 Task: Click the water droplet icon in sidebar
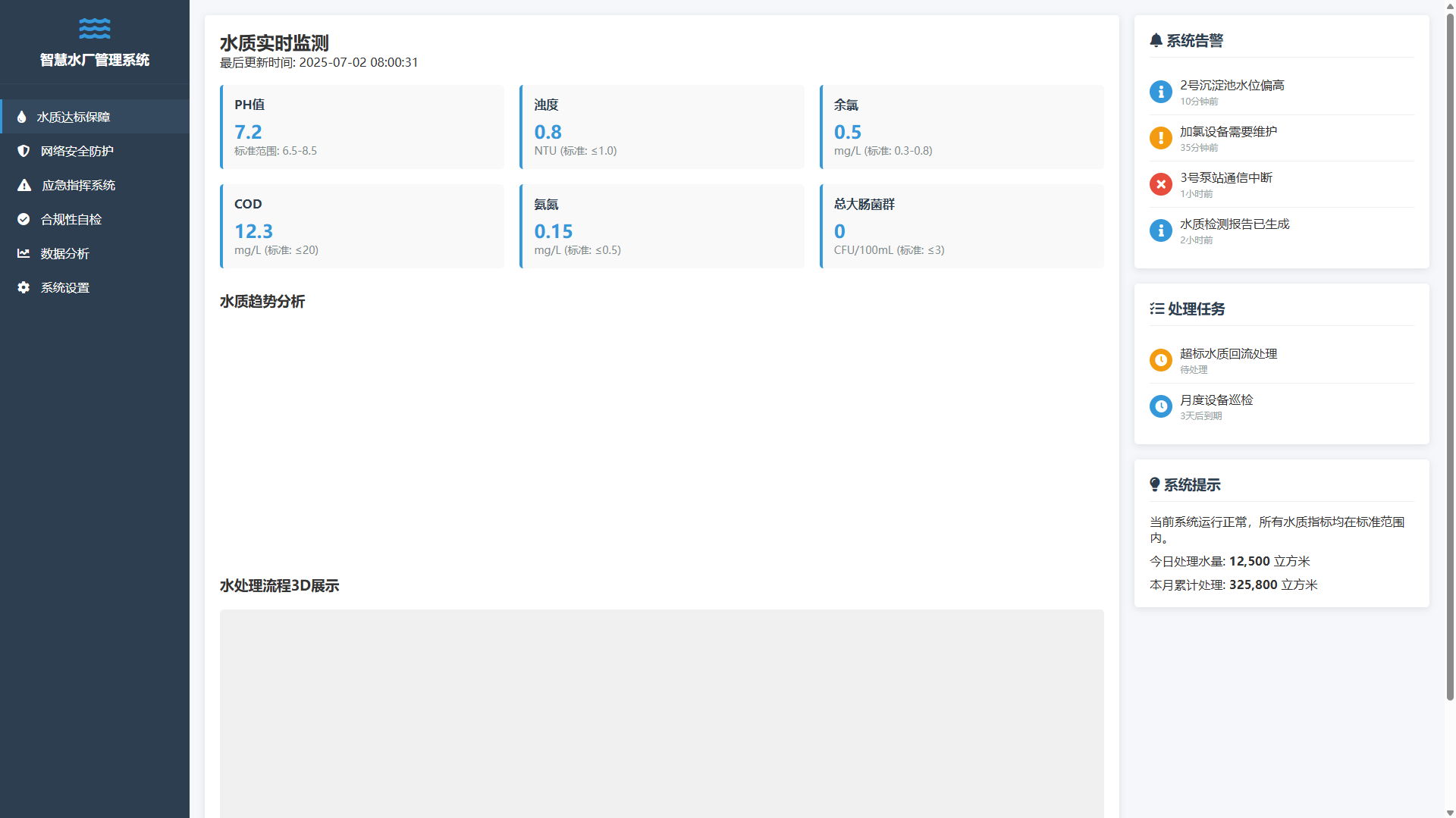(x=22, y=117)
